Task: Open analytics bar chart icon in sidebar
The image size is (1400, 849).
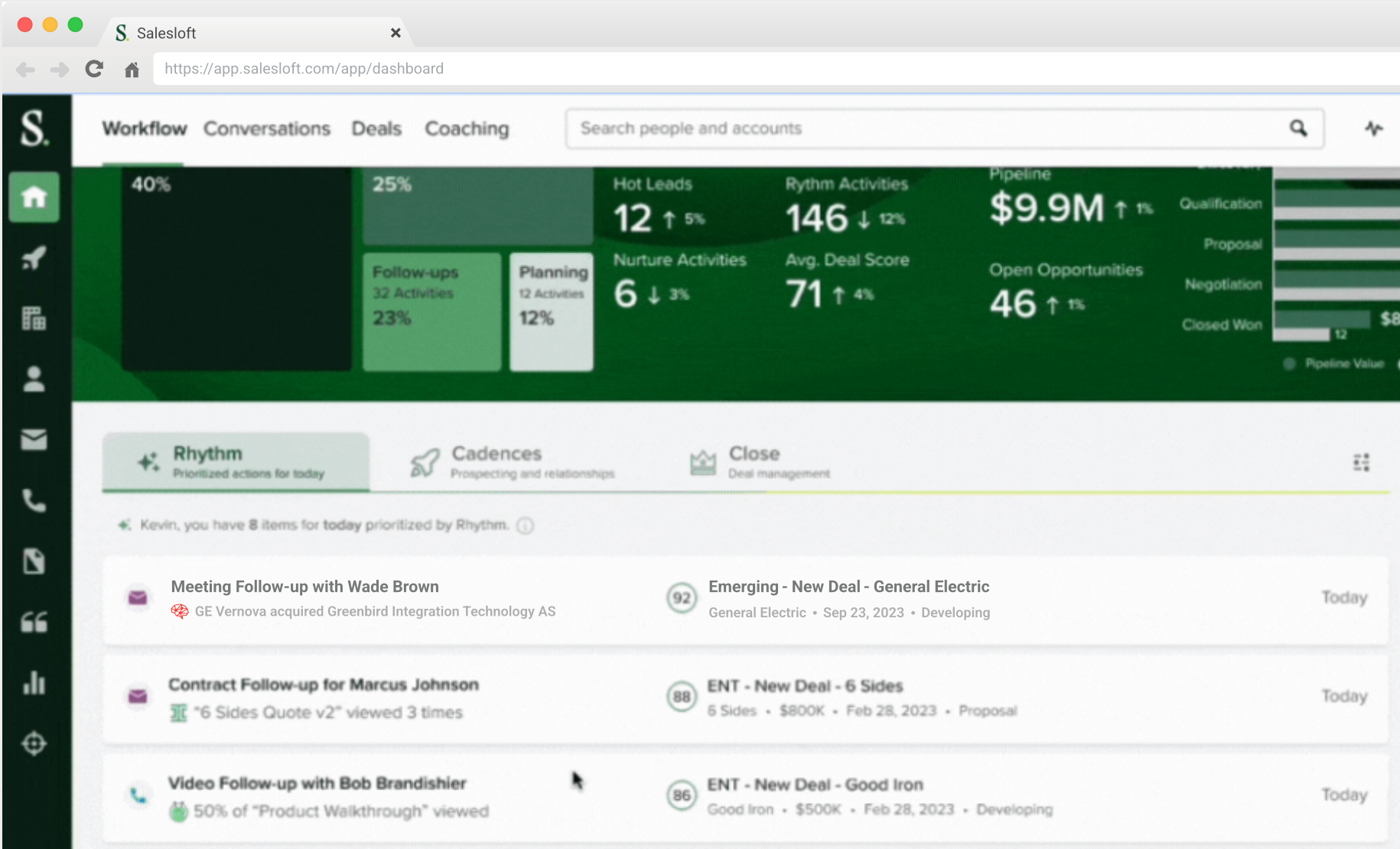Action: (34, 682)
